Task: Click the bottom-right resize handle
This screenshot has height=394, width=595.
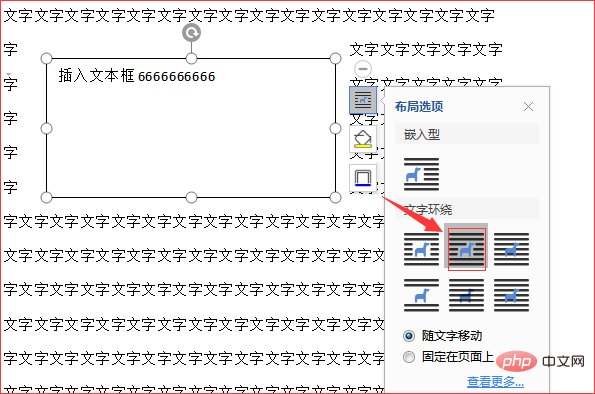Action: [335, 197]
